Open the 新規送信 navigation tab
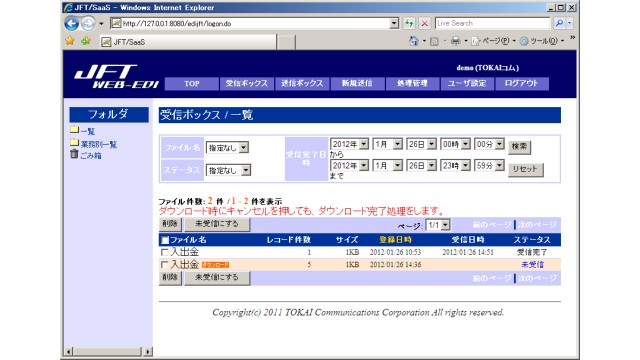 (357, 84)
